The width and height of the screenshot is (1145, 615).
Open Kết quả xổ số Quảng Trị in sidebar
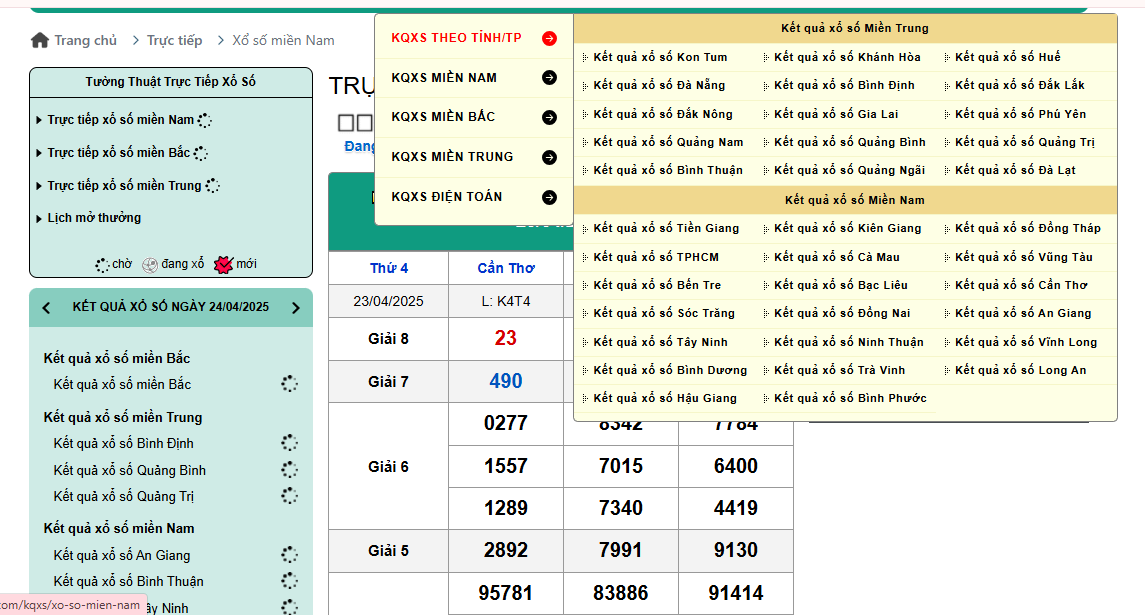point(123,497)
